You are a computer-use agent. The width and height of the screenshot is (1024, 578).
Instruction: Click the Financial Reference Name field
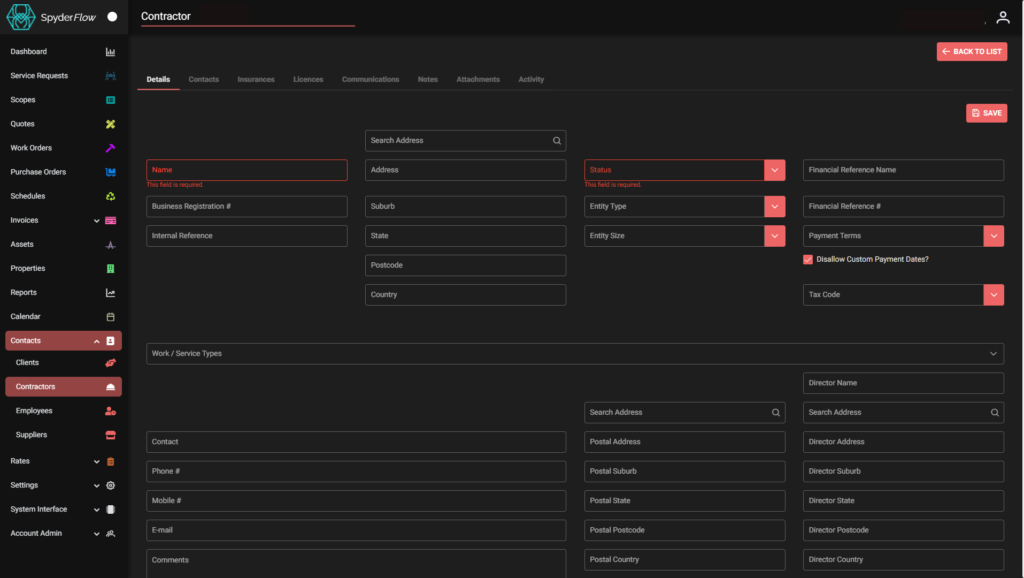903,170
